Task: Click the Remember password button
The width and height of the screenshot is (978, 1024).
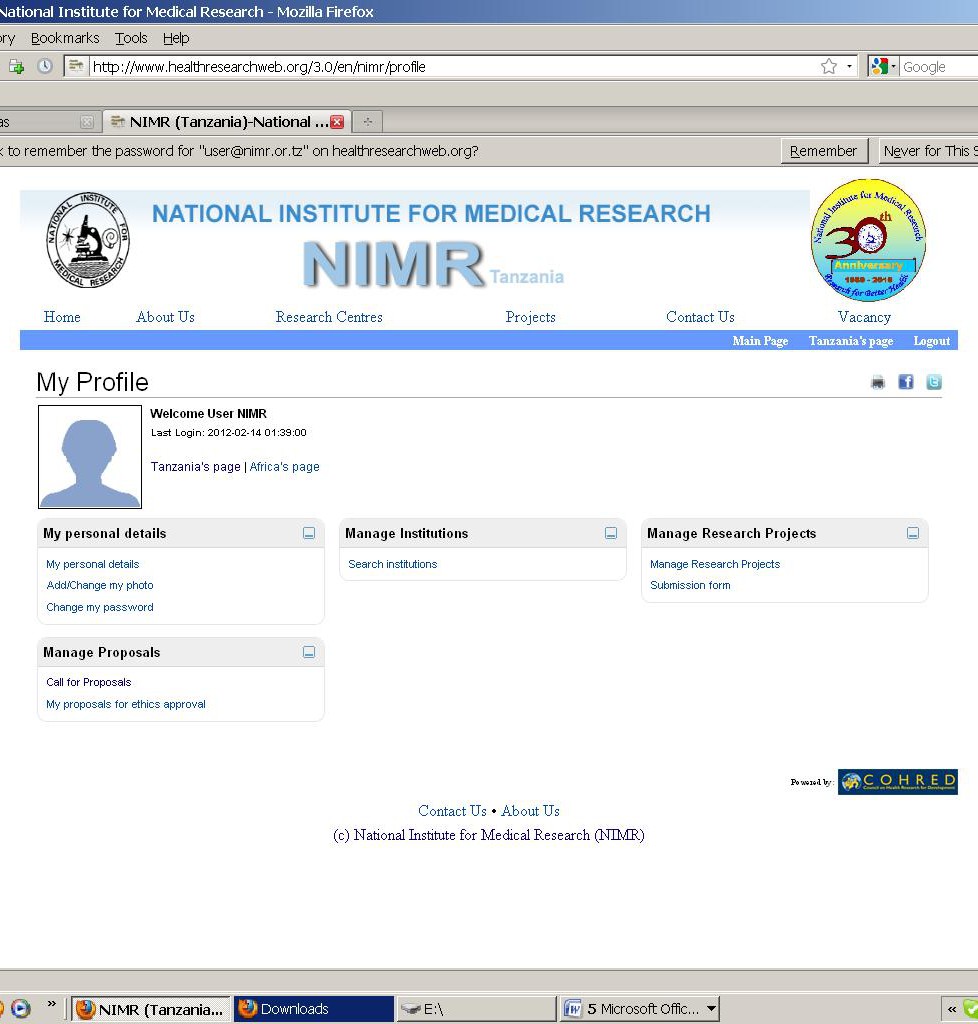Action: pyautogui.click(x=823, y=151)
